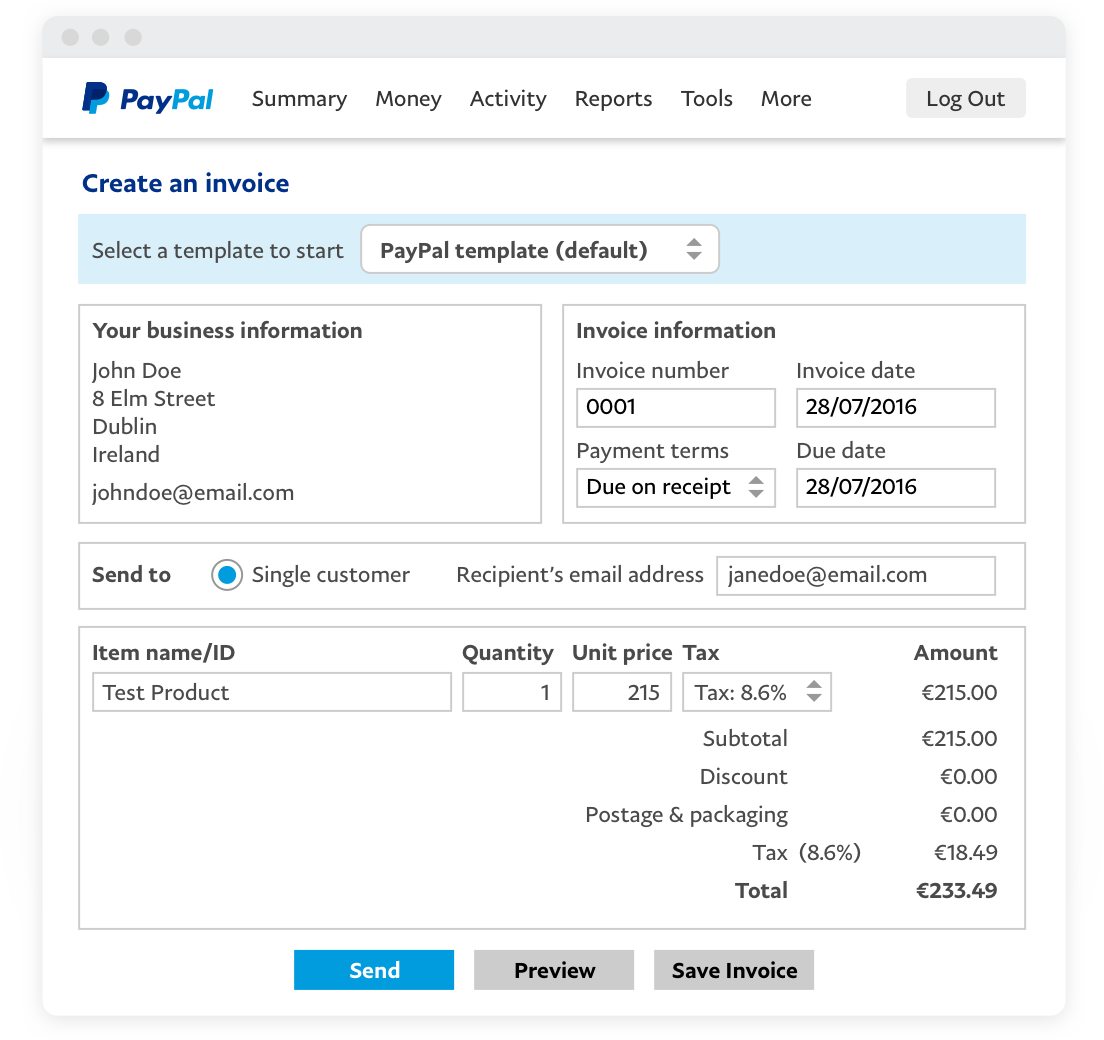
Task: Click the Invoice number field
Action: tap(675, 407)
